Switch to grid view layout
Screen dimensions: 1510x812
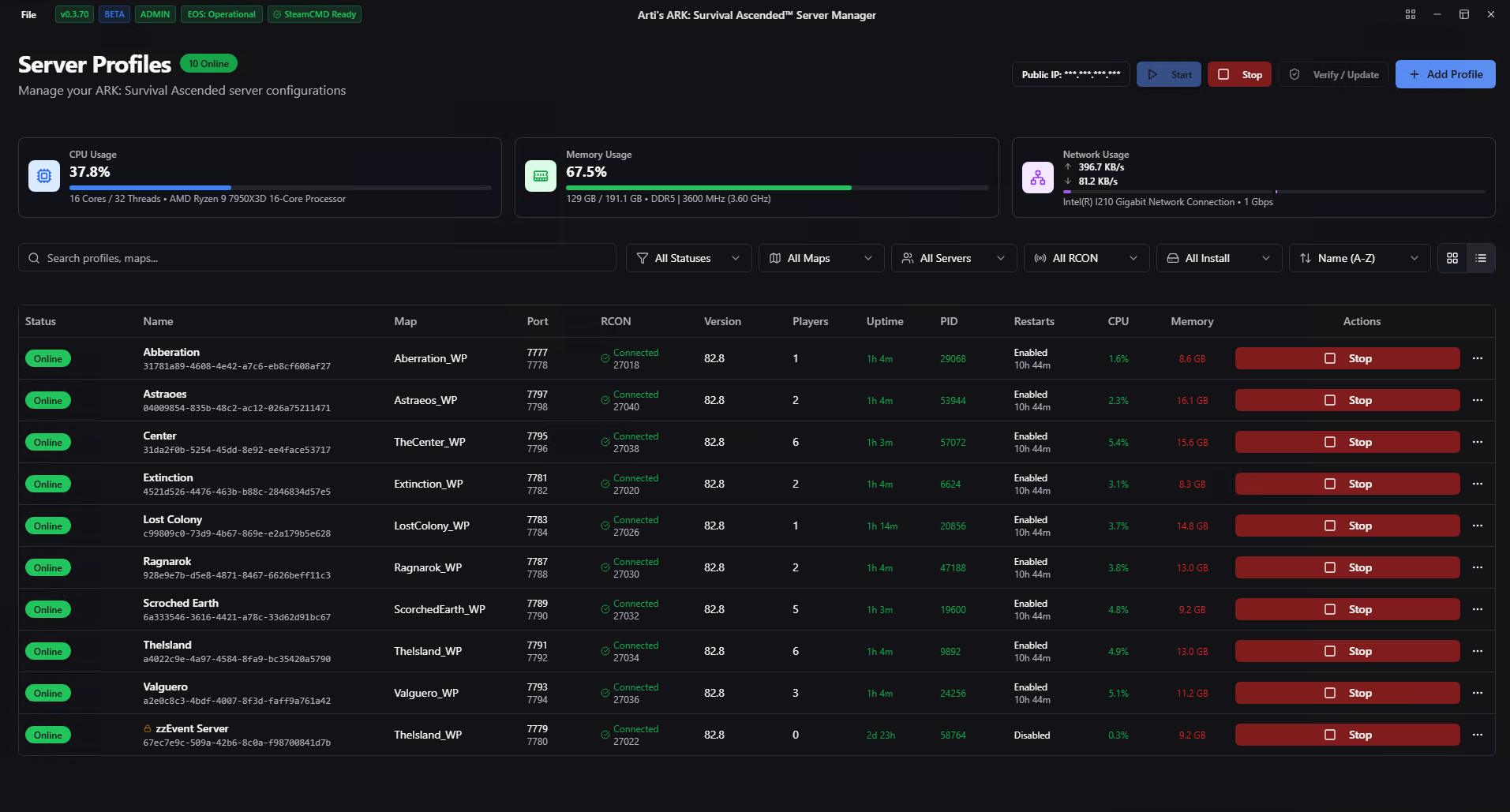click(x=1452, y=258)
